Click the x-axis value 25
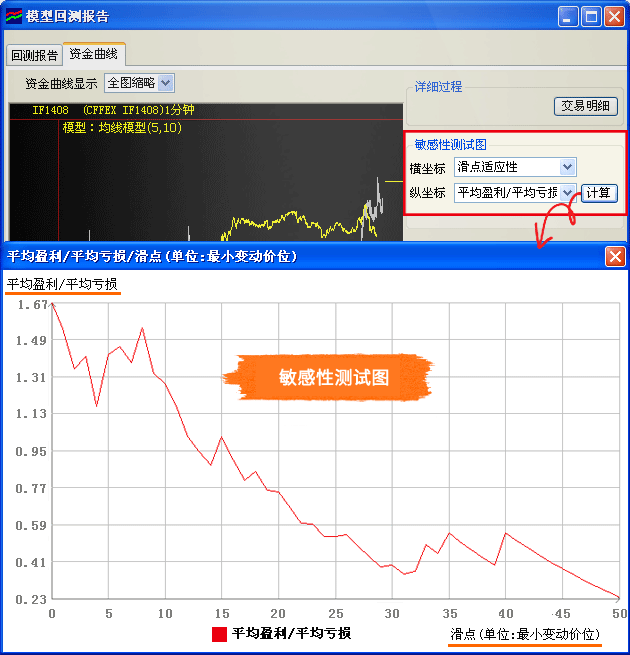The width and height of the screenshot is (630, 655). click(335, 614)
